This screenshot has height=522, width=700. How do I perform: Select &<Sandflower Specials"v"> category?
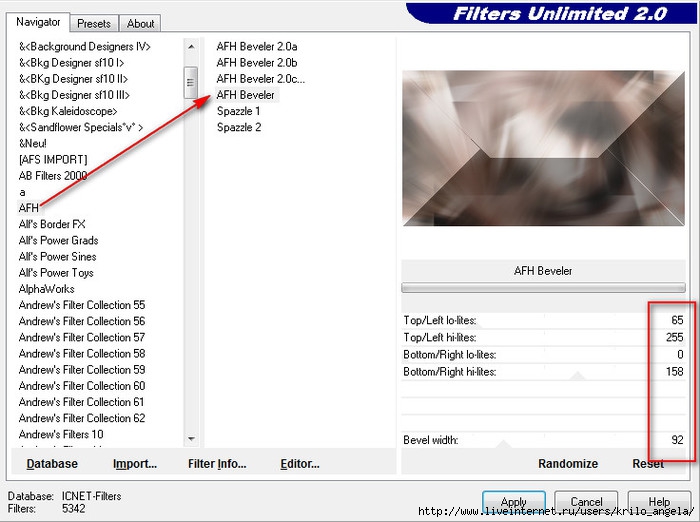tap(81, 127)
